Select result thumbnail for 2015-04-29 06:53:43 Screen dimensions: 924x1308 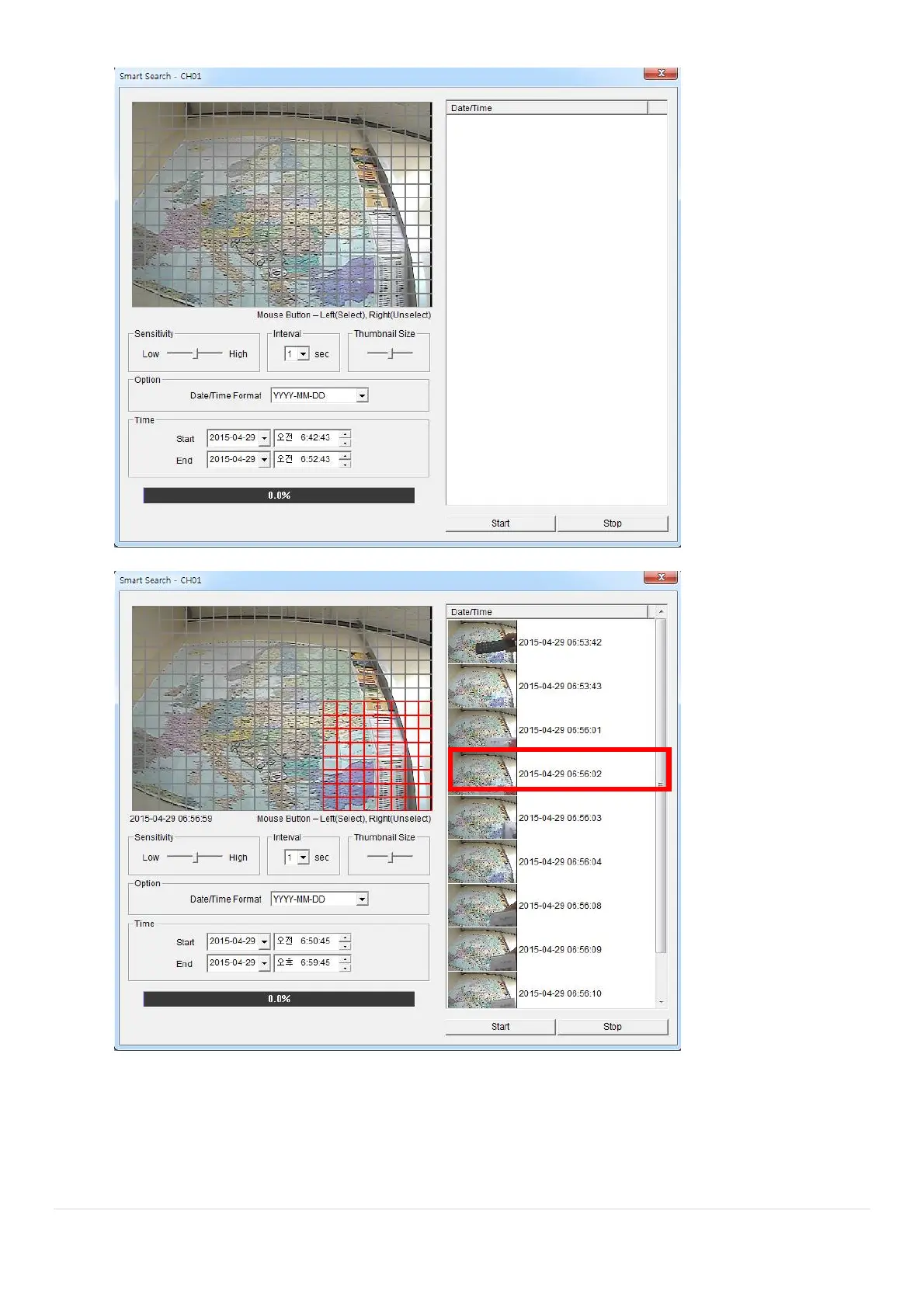pos(482,686)
